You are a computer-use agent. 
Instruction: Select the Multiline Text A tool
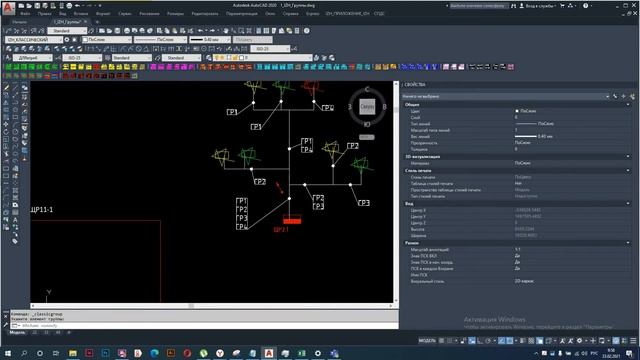pos(15,220)
